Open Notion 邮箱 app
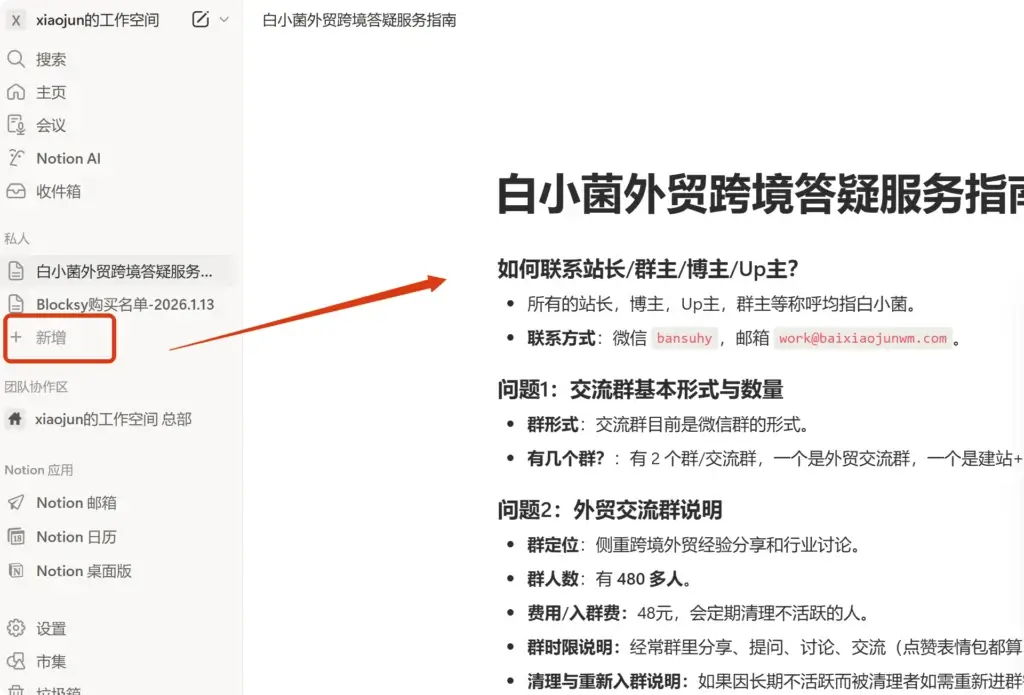Image resolution: width=1024 pixels, height=695 pixels. [75, 503]
